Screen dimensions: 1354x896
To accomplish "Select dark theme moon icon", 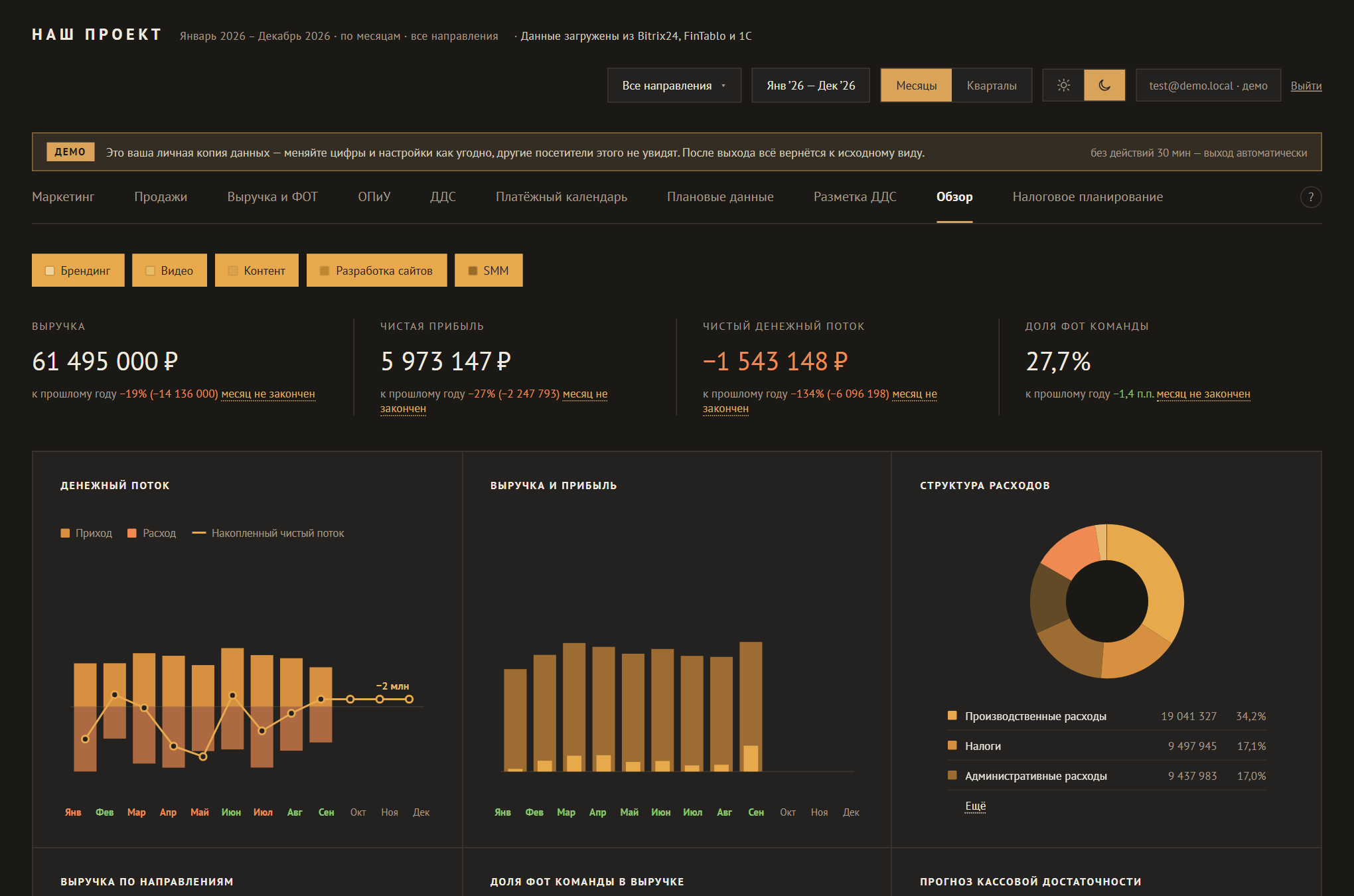I will coord(1104,85).
